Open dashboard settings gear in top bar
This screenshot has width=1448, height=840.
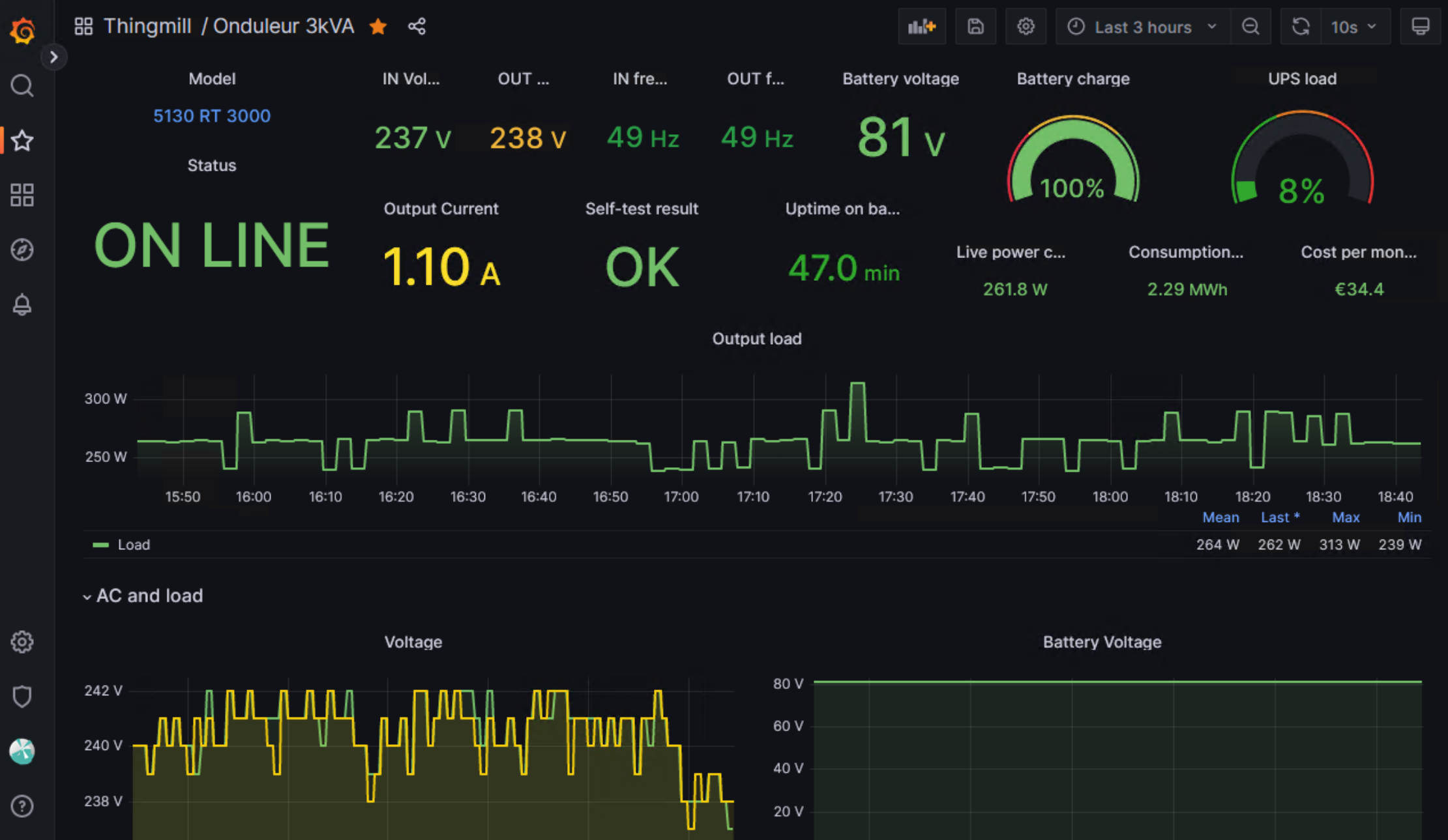click(1026, 27)
